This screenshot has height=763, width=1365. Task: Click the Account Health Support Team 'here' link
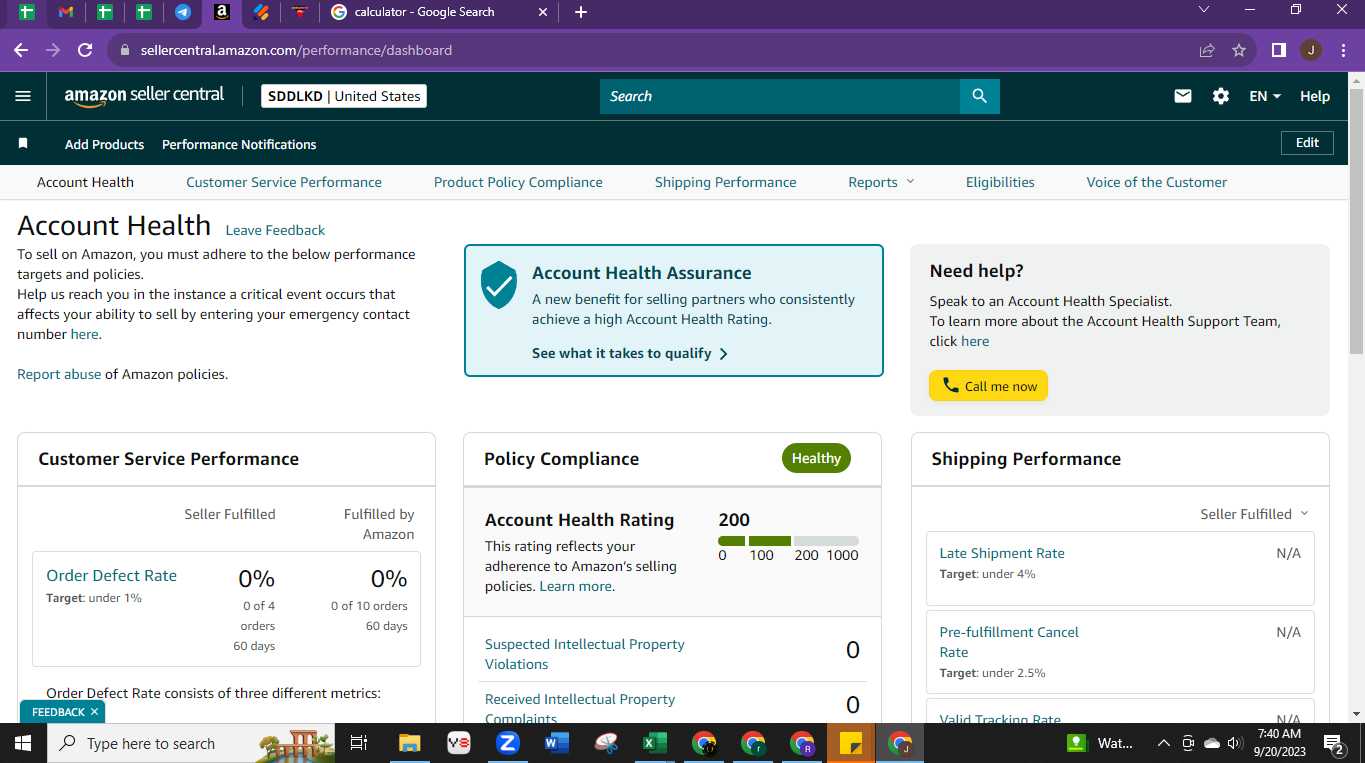(975, 341)
